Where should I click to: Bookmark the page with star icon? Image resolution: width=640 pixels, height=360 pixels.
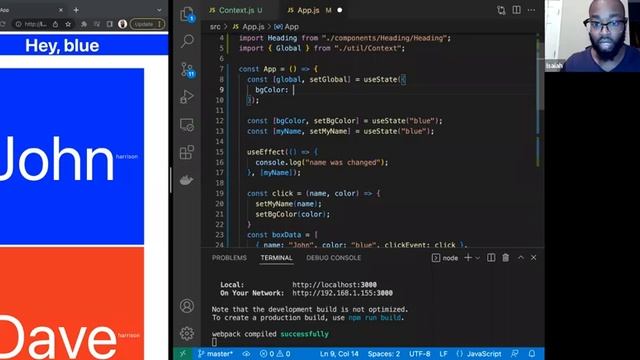click(68, 24)
